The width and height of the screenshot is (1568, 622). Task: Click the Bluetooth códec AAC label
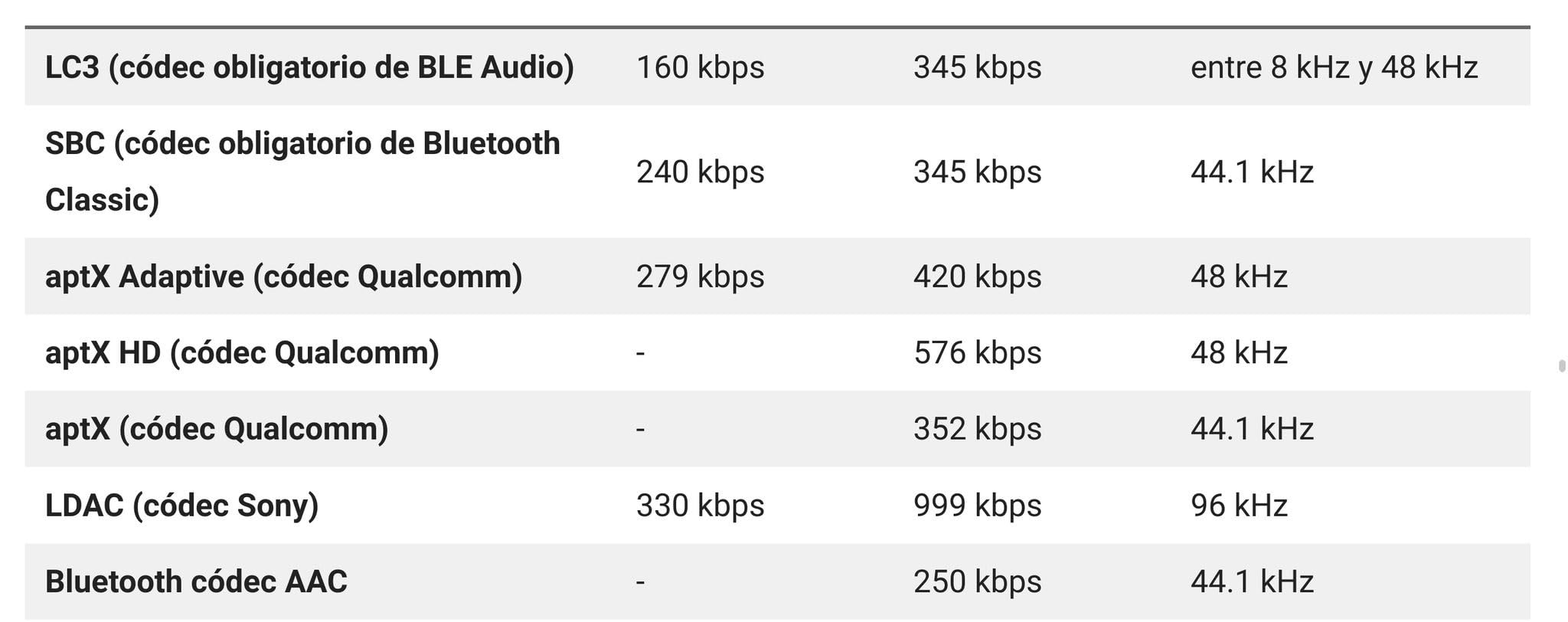(x=196, y=581)
